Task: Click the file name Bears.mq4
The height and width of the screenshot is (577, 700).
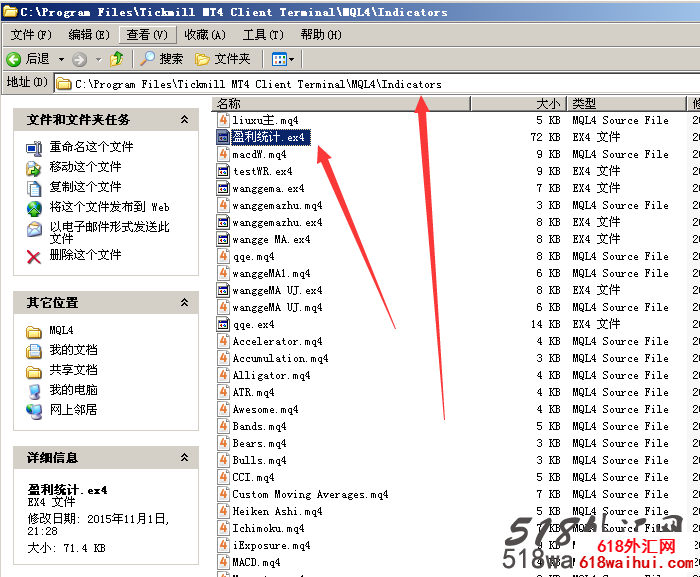Action: coord(259,443)
